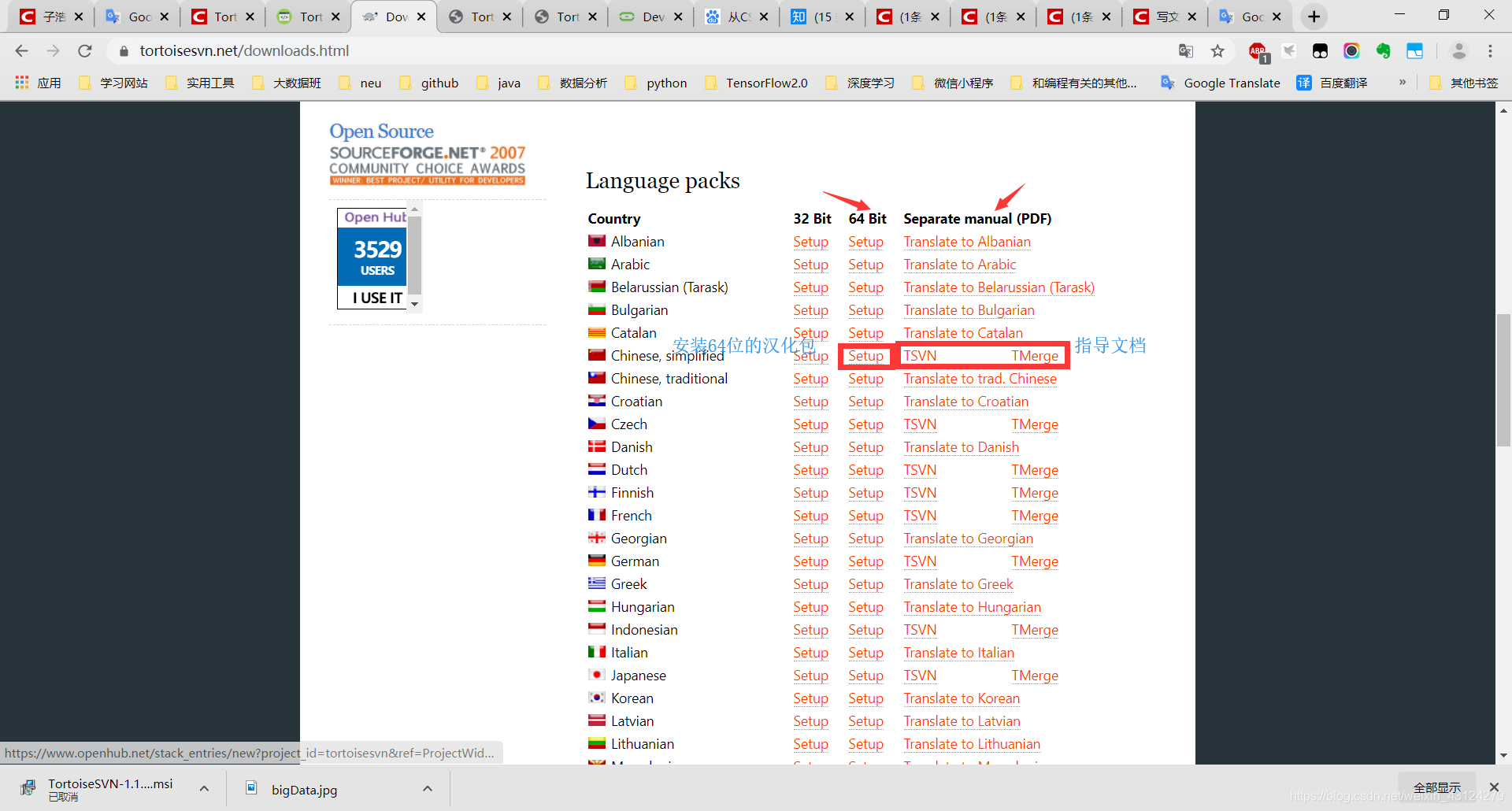The image size is (1512, 811).
Task: Switch to the Dev tab
Action: 650,17
